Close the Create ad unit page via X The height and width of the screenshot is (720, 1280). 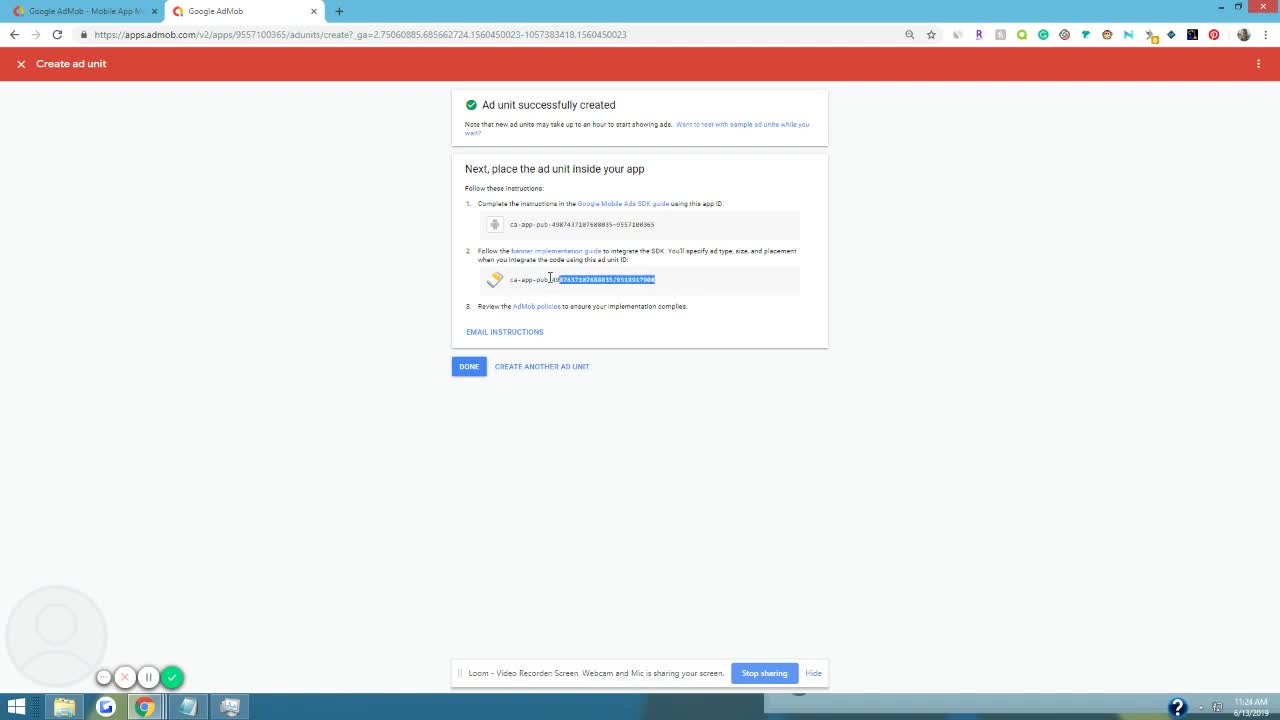coord(20,64)
